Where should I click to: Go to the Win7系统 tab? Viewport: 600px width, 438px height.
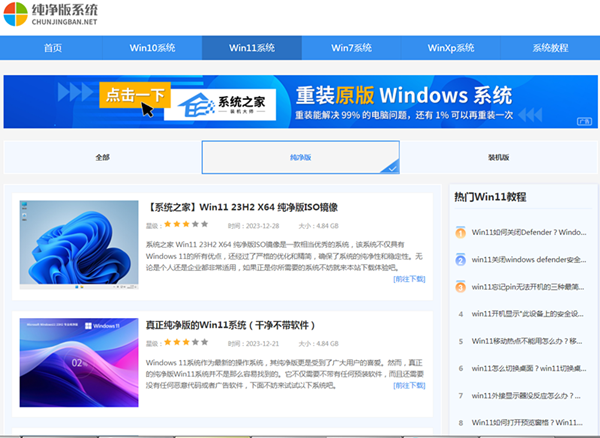pyautogui.click(x=351, y=48)
